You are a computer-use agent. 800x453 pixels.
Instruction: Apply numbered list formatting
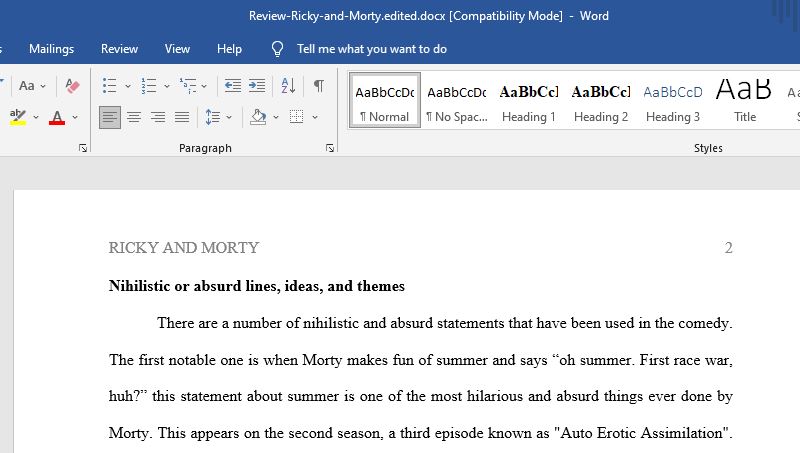click(x=148, y=86)
